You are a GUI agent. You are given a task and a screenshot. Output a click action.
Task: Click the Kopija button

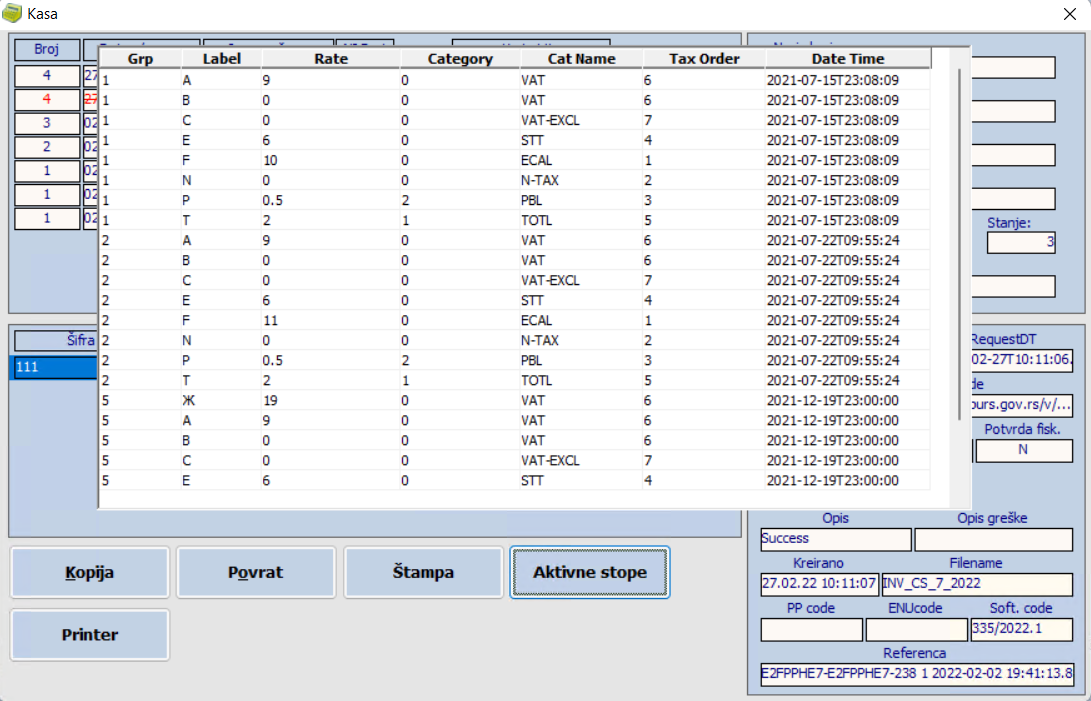90,572
